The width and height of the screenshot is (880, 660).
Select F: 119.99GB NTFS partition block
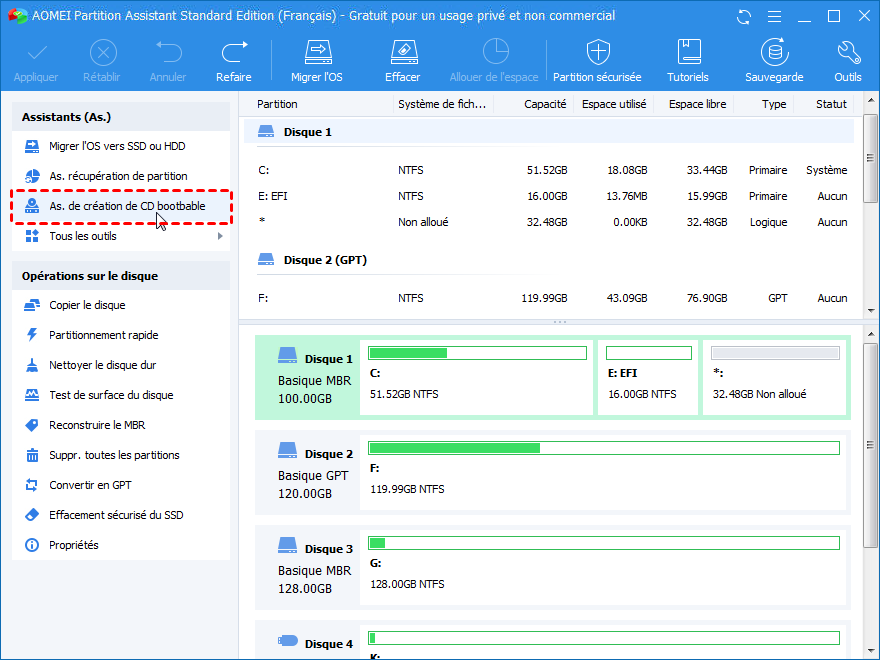[x=603, y=473]
